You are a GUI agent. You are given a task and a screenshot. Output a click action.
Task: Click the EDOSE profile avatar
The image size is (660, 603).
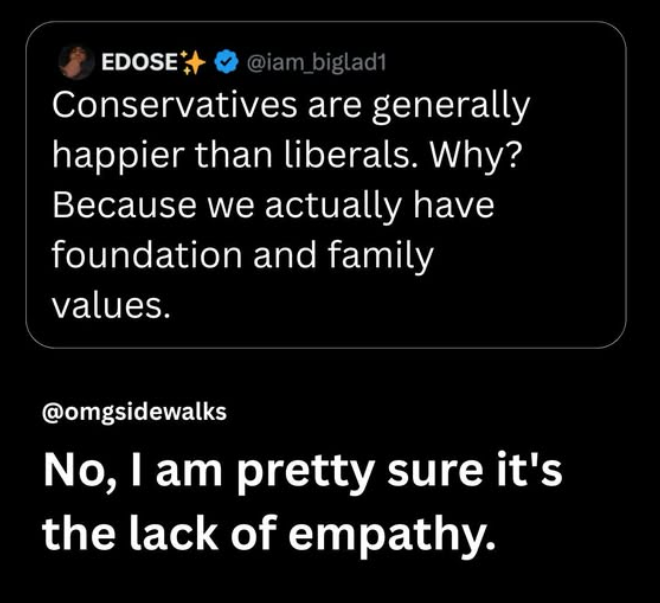(74, 62)
